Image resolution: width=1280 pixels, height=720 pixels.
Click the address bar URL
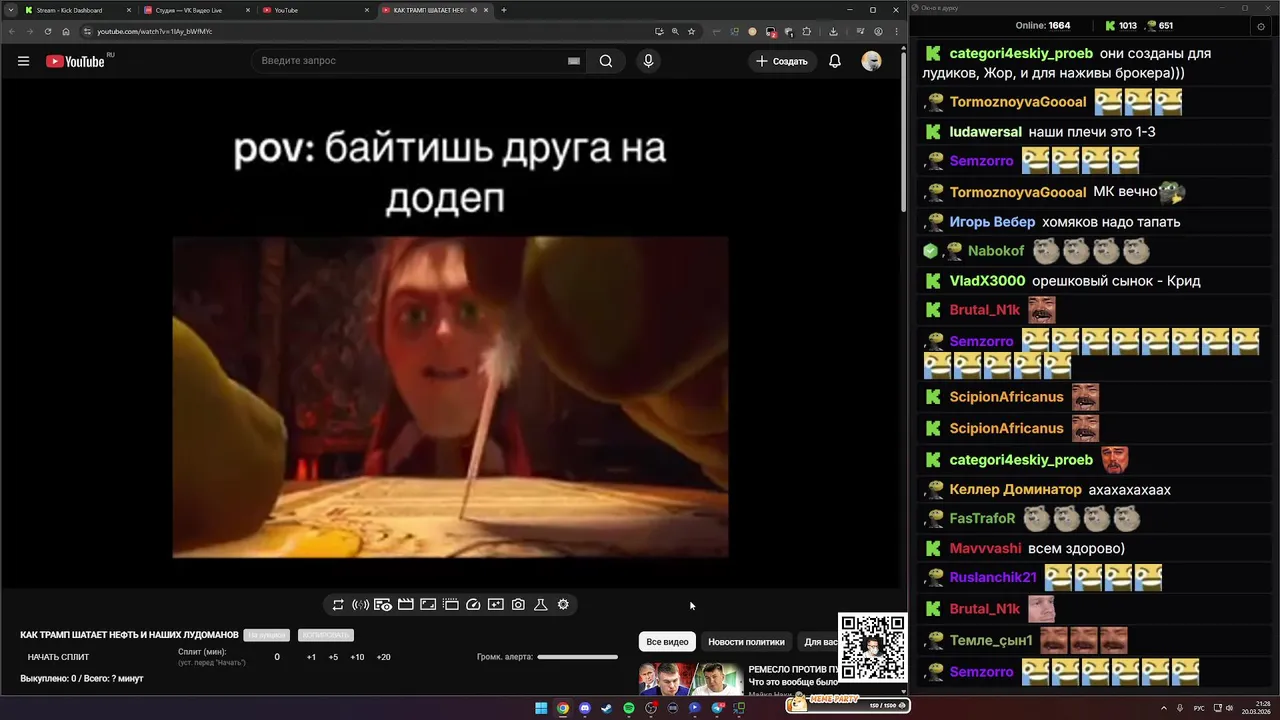(x=154, y=31)
